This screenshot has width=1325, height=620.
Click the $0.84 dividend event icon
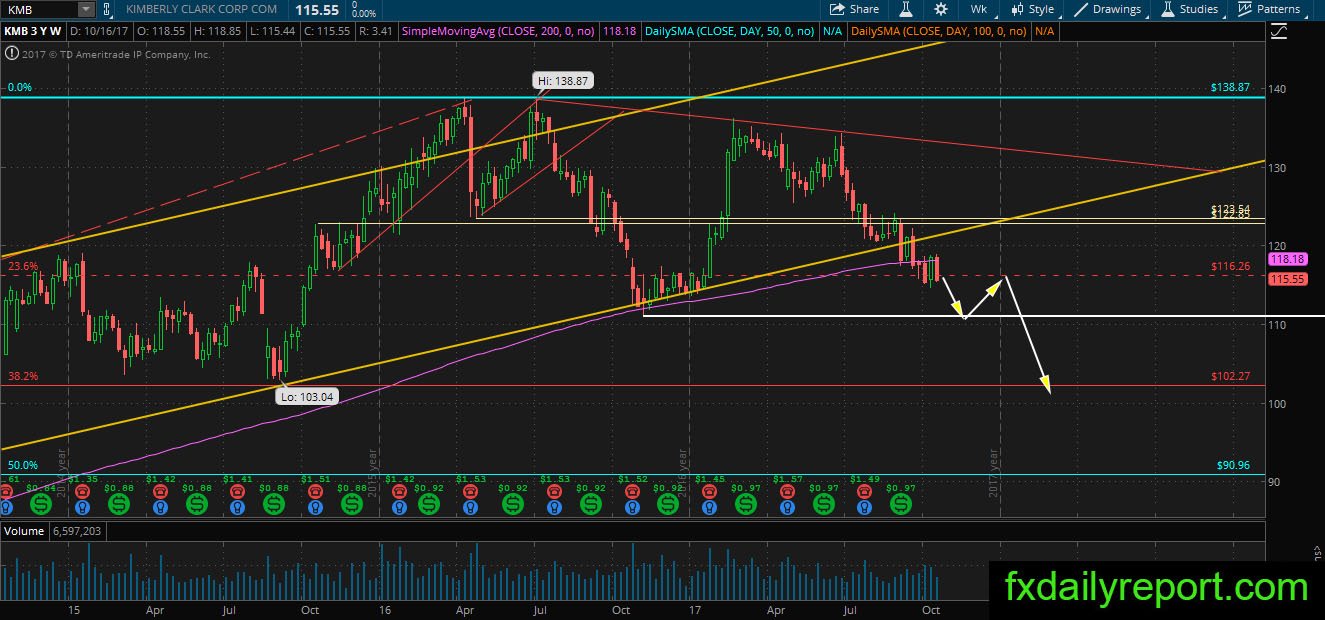coord(41,504)
